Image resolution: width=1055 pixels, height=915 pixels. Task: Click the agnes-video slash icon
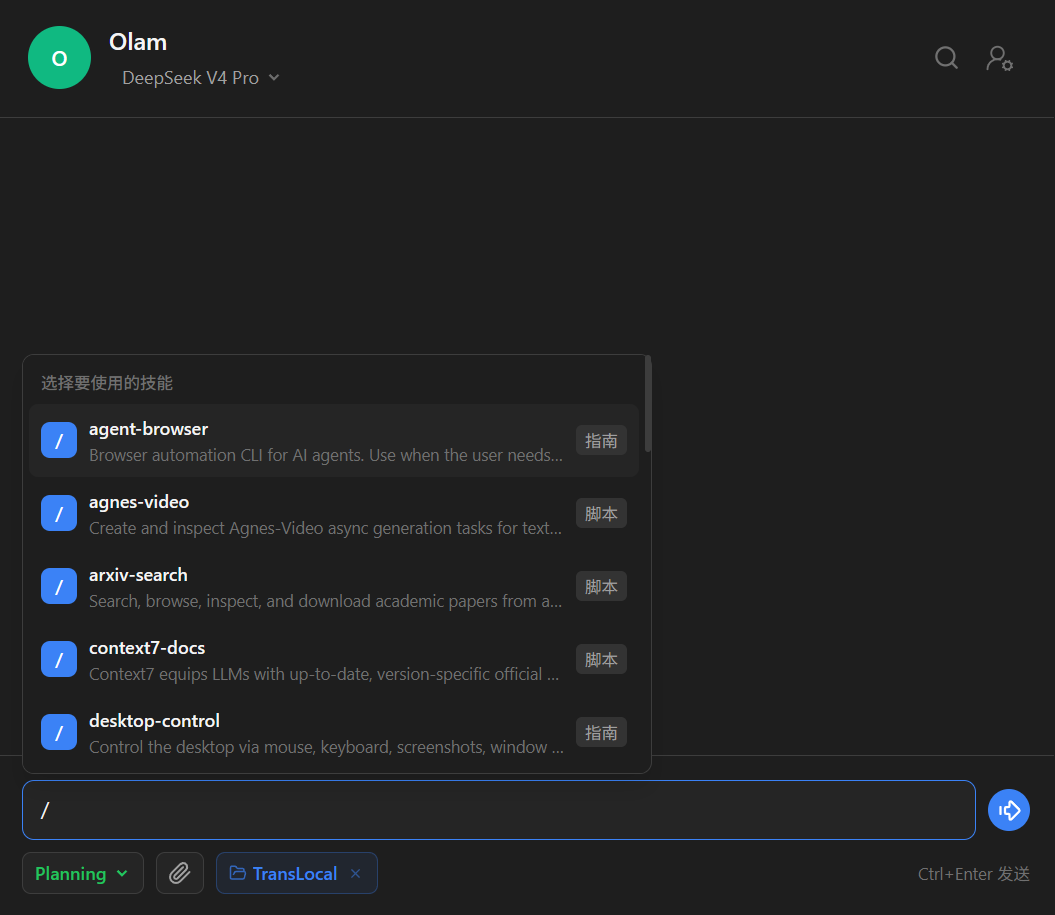pos(59,513)
